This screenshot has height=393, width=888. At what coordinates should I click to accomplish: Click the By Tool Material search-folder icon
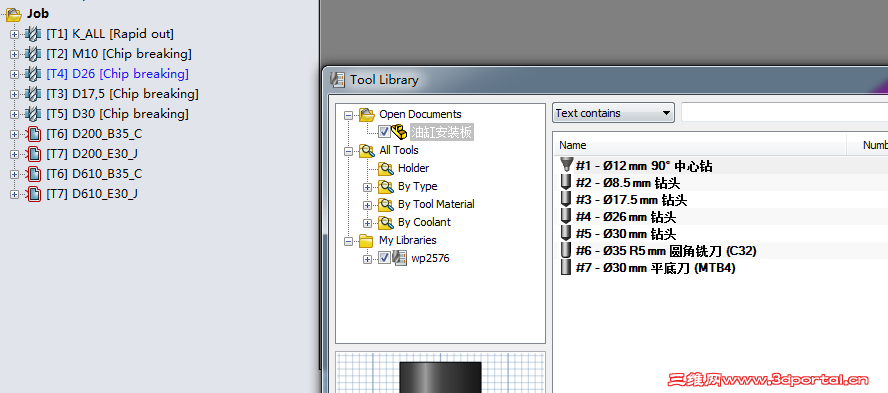[386, 204]
